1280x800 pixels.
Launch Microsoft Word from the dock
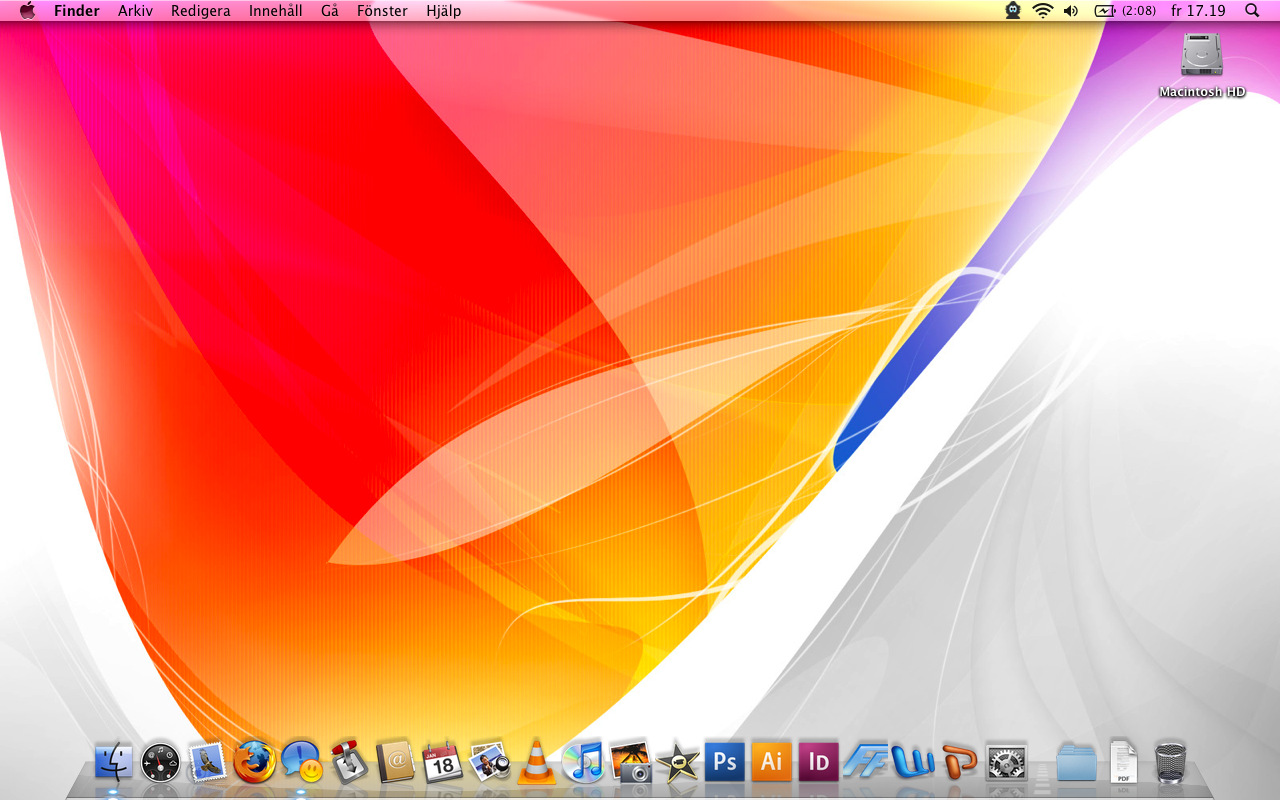pos(912,762)
